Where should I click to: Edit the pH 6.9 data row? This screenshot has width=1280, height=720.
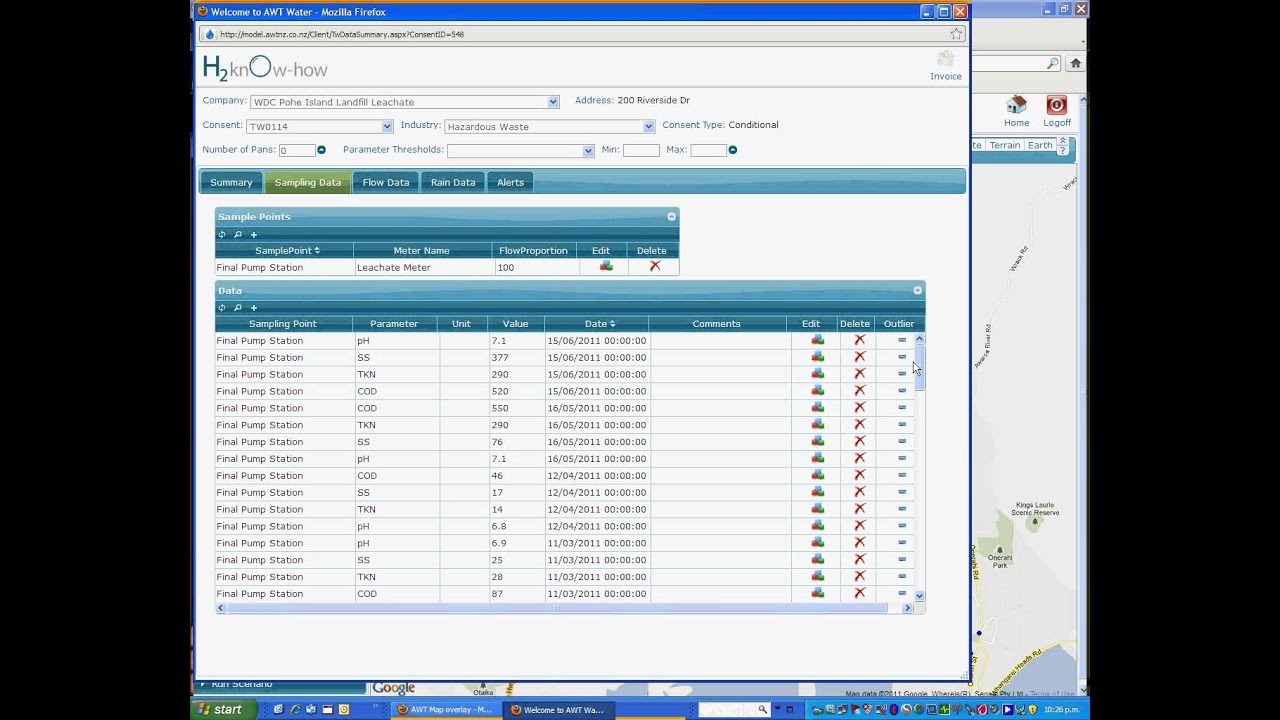(818, 543)
